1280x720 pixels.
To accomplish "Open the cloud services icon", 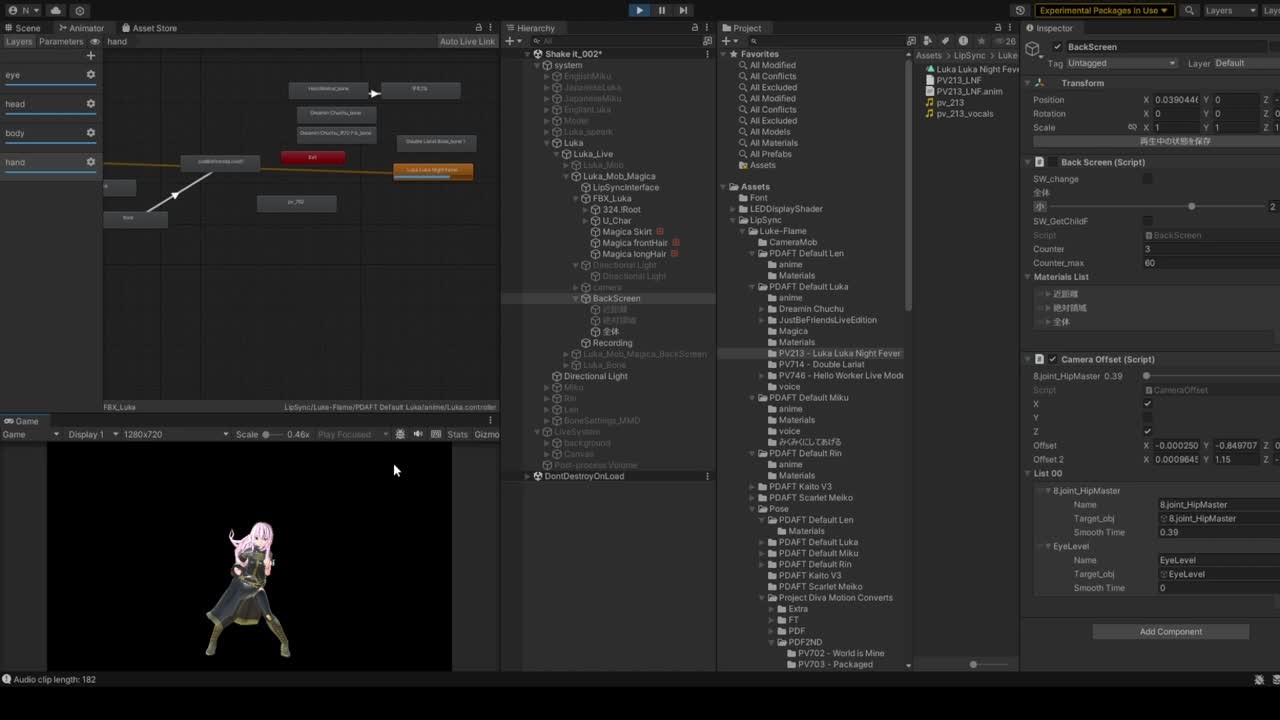I will (x=55, y=10).
